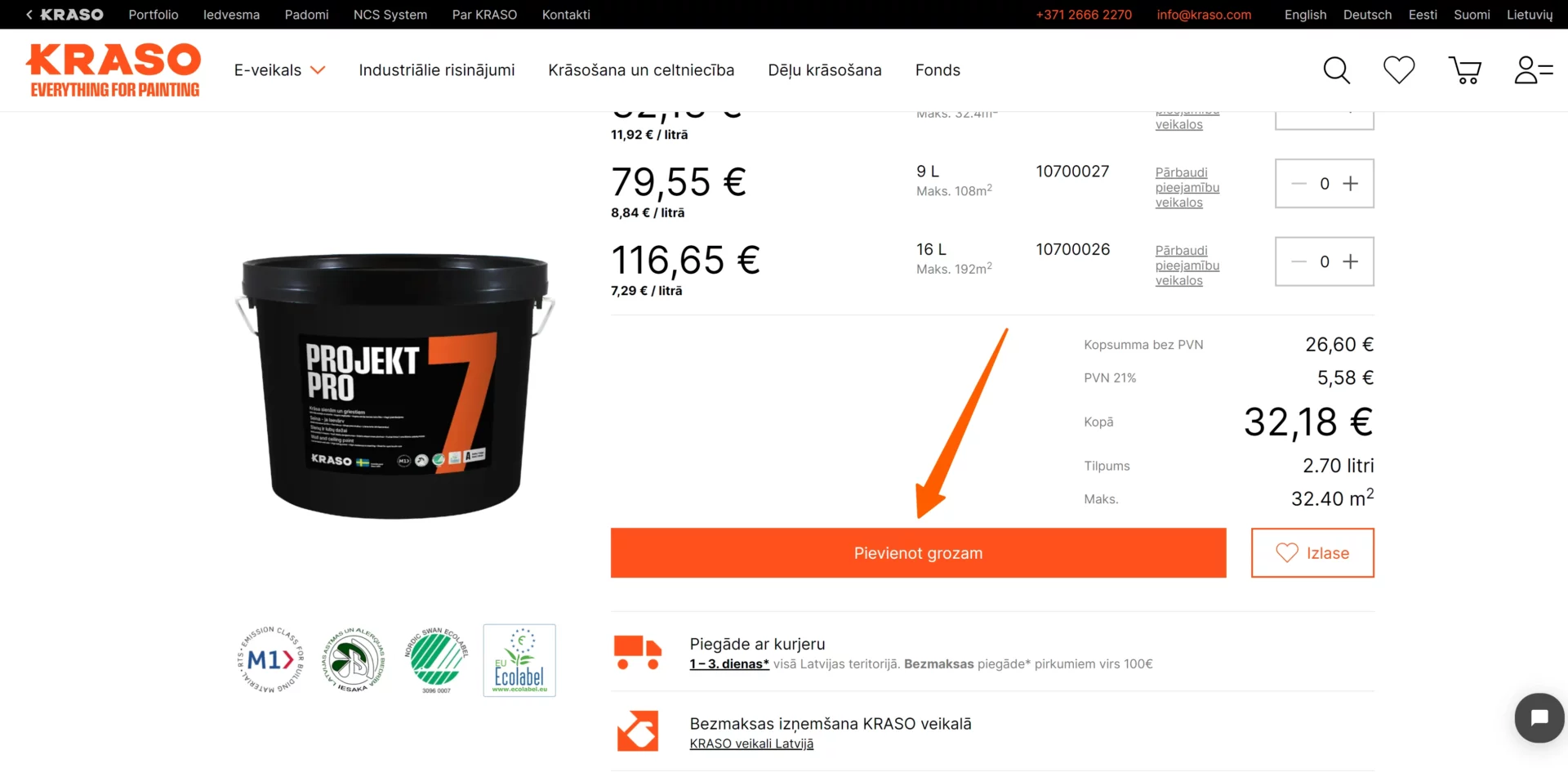Click the KRASO Everything for Painting logo
The width and height of the screenshot is (1568, 777).
[114, 70]
